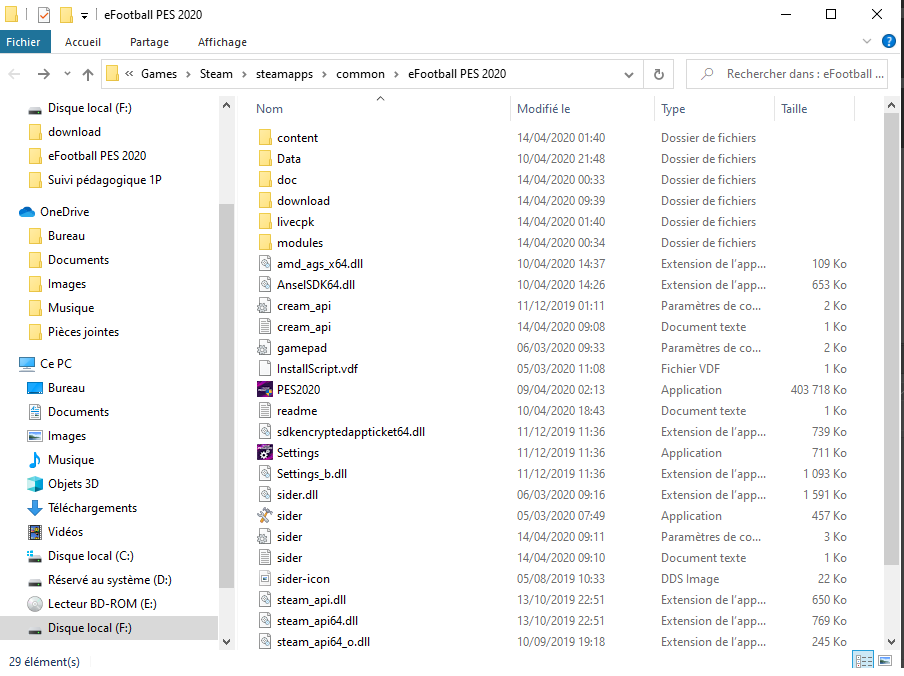Launch the sider application tool icon
Viewport: 904px width, 676px height.
click(265, 515)
